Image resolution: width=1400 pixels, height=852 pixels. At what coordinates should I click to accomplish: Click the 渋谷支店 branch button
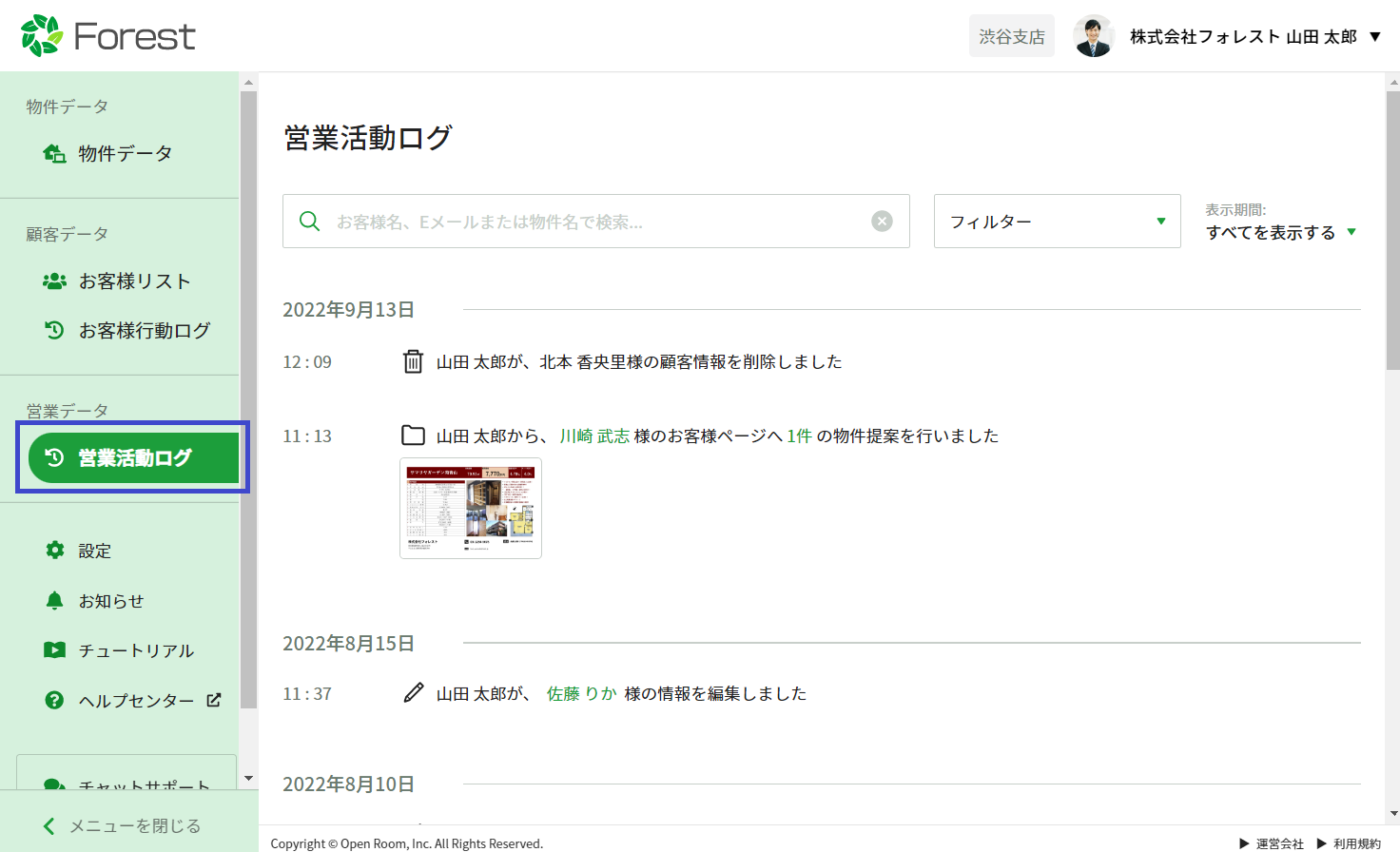1011,36
